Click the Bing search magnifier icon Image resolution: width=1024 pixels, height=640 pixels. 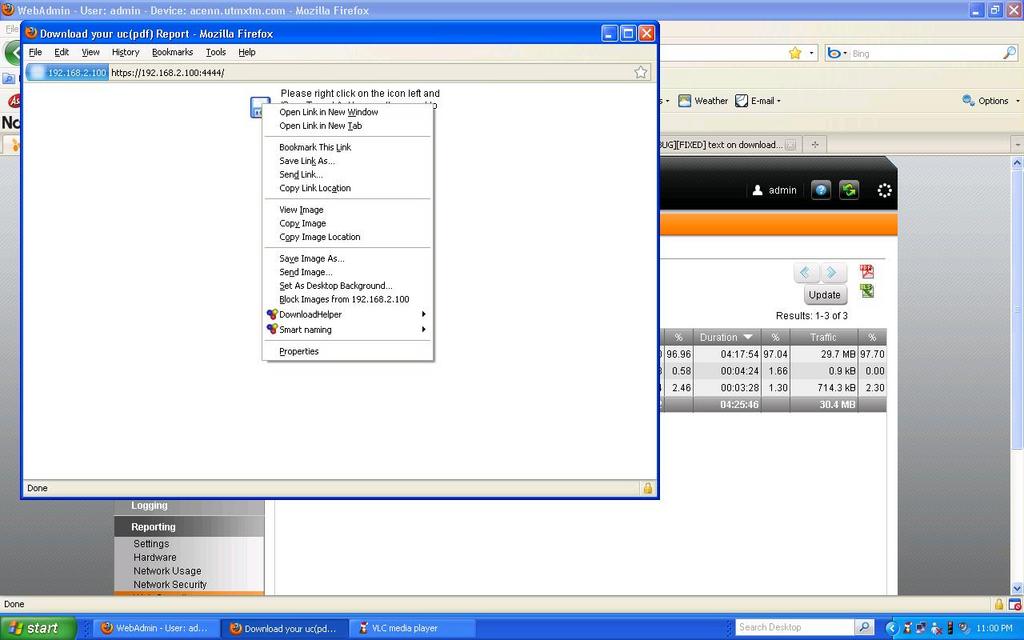(1009, 53)
